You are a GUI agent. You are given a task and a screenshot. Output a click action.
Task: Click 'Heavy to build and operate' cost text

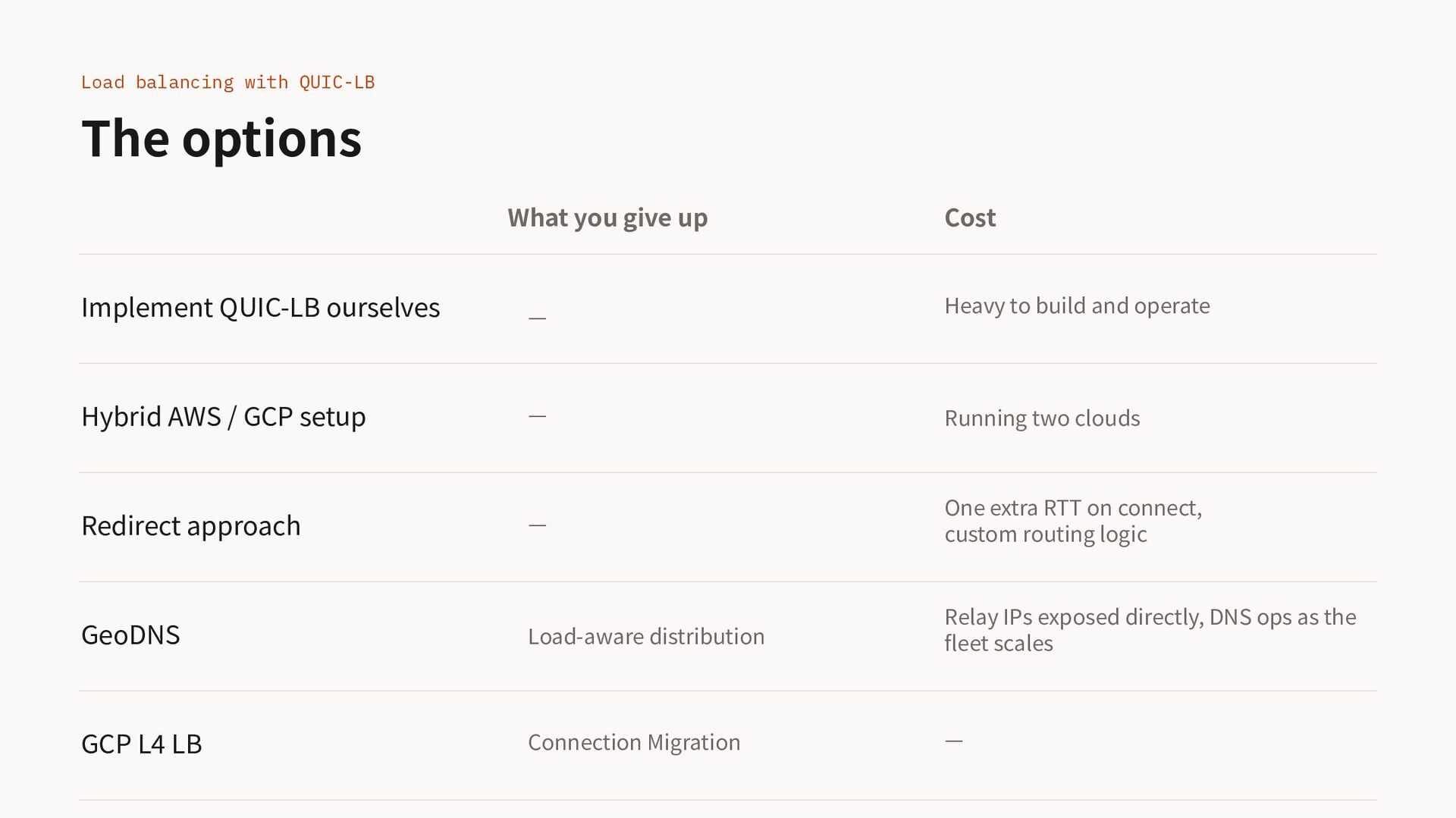(x=1077, y=306)
